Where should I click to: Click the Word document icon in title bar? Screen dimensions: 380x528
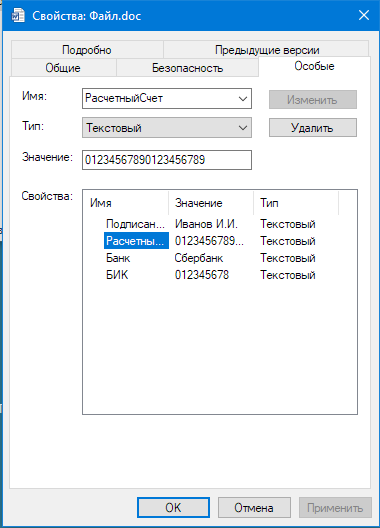[x=18, y=15]
